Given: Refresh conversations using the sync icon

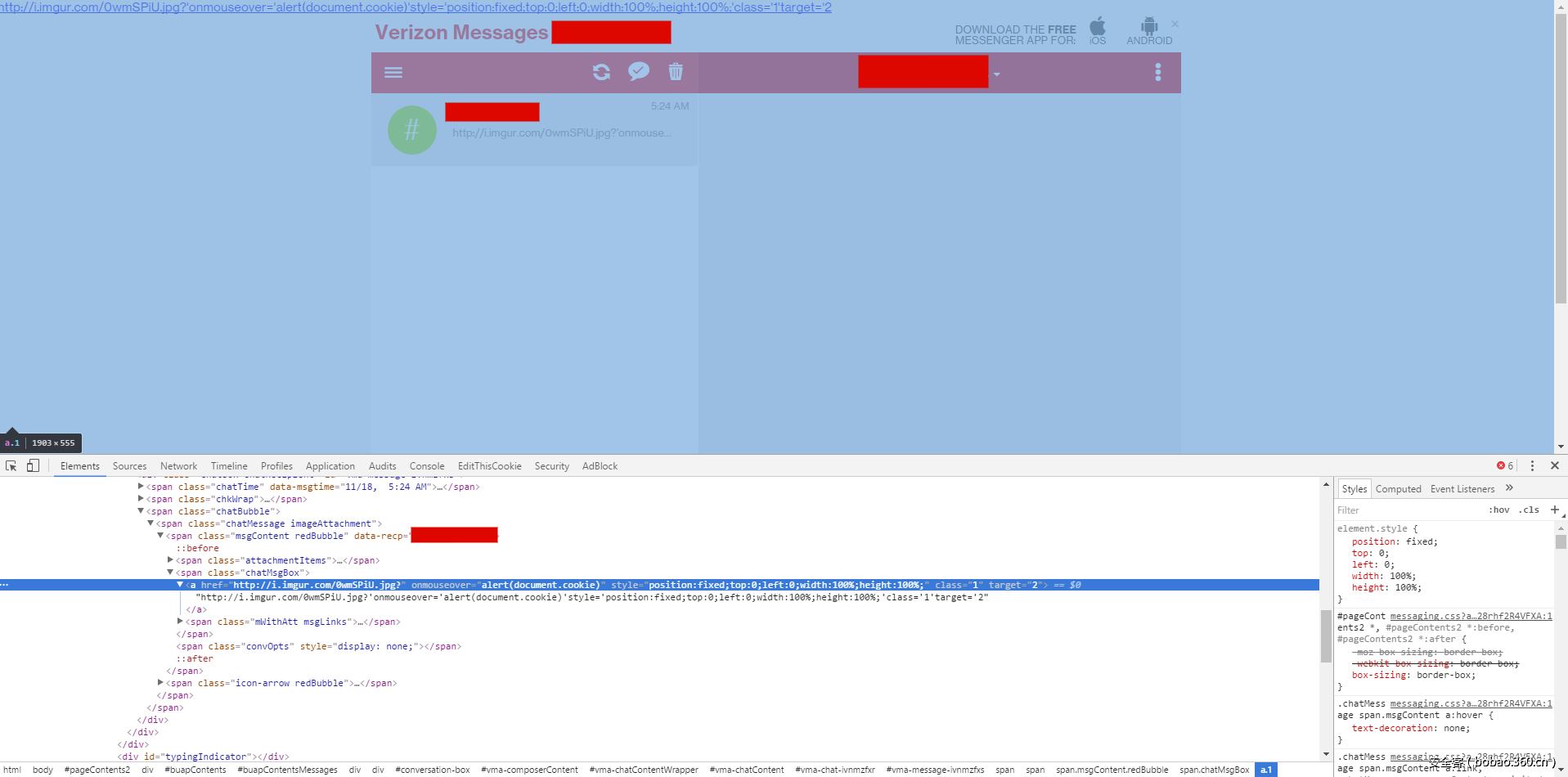Looking at the screenshot, I should click(x=601, y=72).
